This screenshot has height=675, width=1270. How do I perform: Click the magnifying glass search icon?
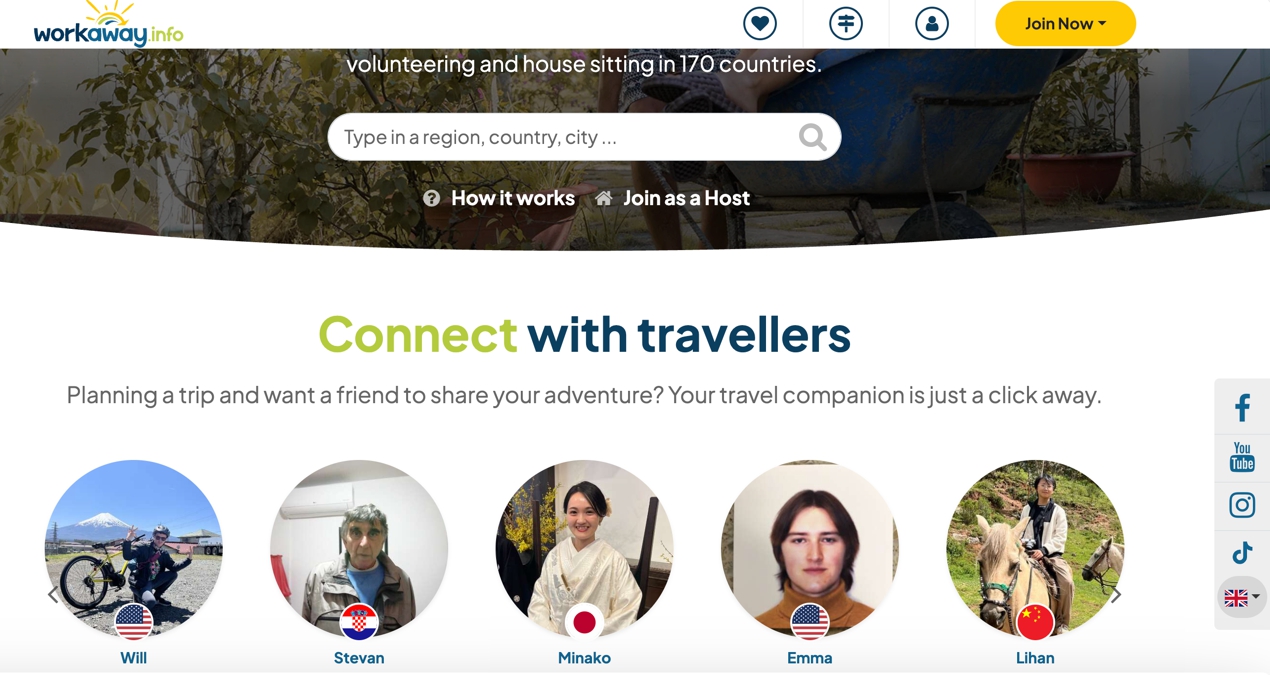[x=813, y=137]
